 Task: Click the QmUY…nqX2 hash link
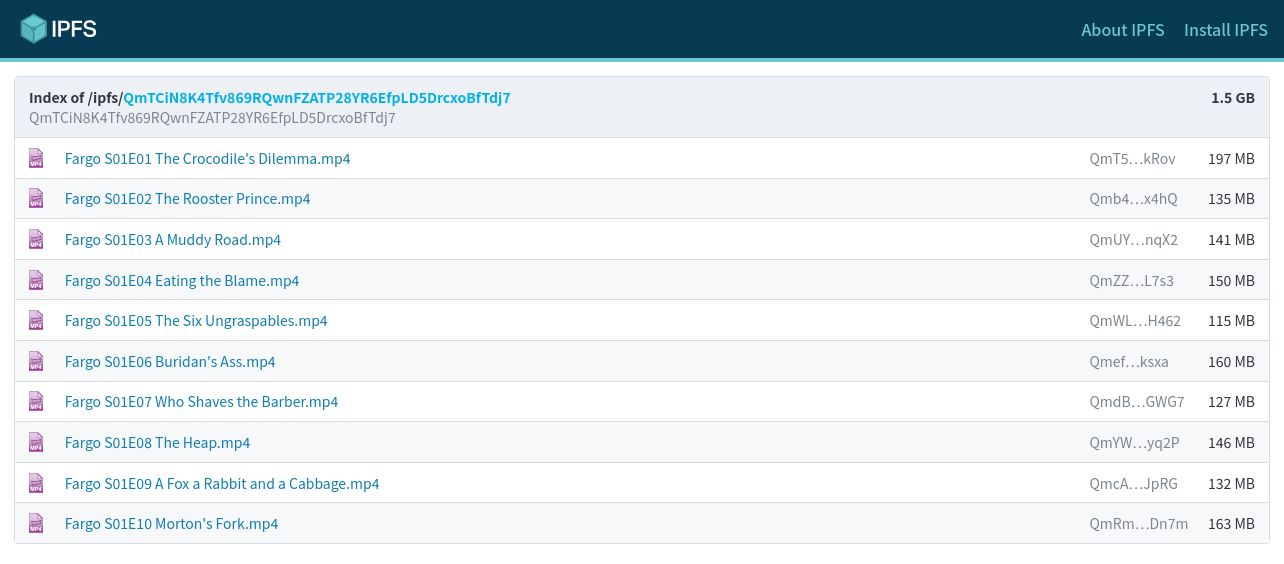1134,240
